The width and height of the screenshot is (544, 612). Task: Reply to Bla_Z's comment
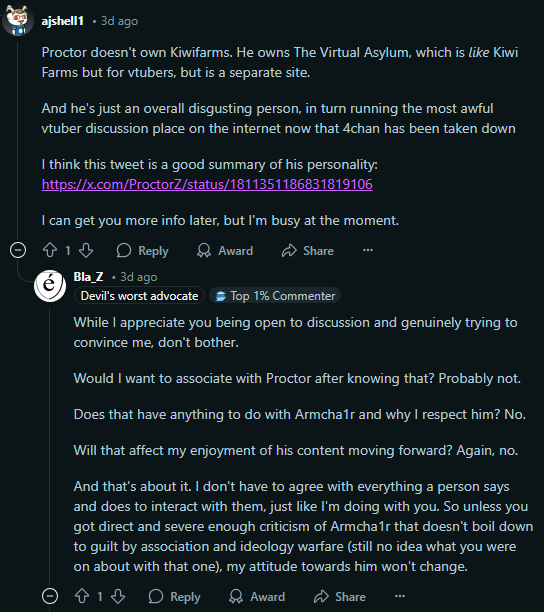pyautogui.click(x=174, y=596)
